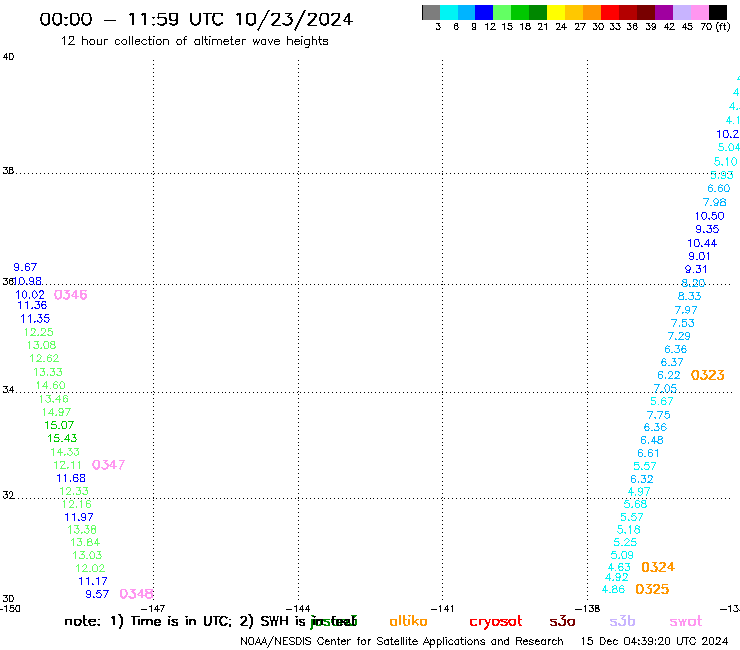Click the wave height value 15.07
The height and width of the screenshot is (650, 740).
[x=59, y=425]
